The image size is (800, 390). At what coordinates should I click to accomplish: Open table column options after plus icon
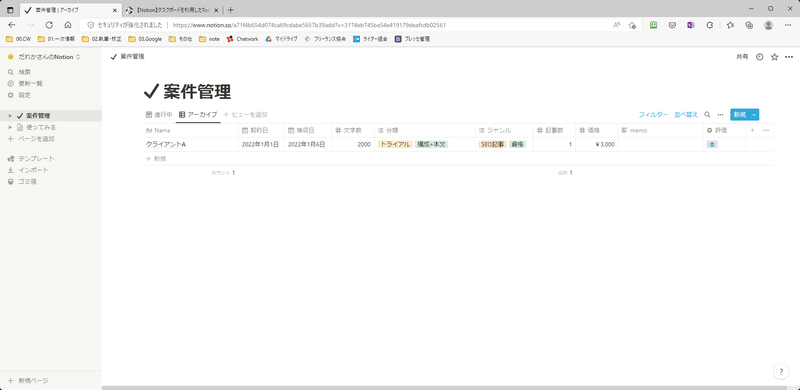pyautogui.click(x=765, y=131)
